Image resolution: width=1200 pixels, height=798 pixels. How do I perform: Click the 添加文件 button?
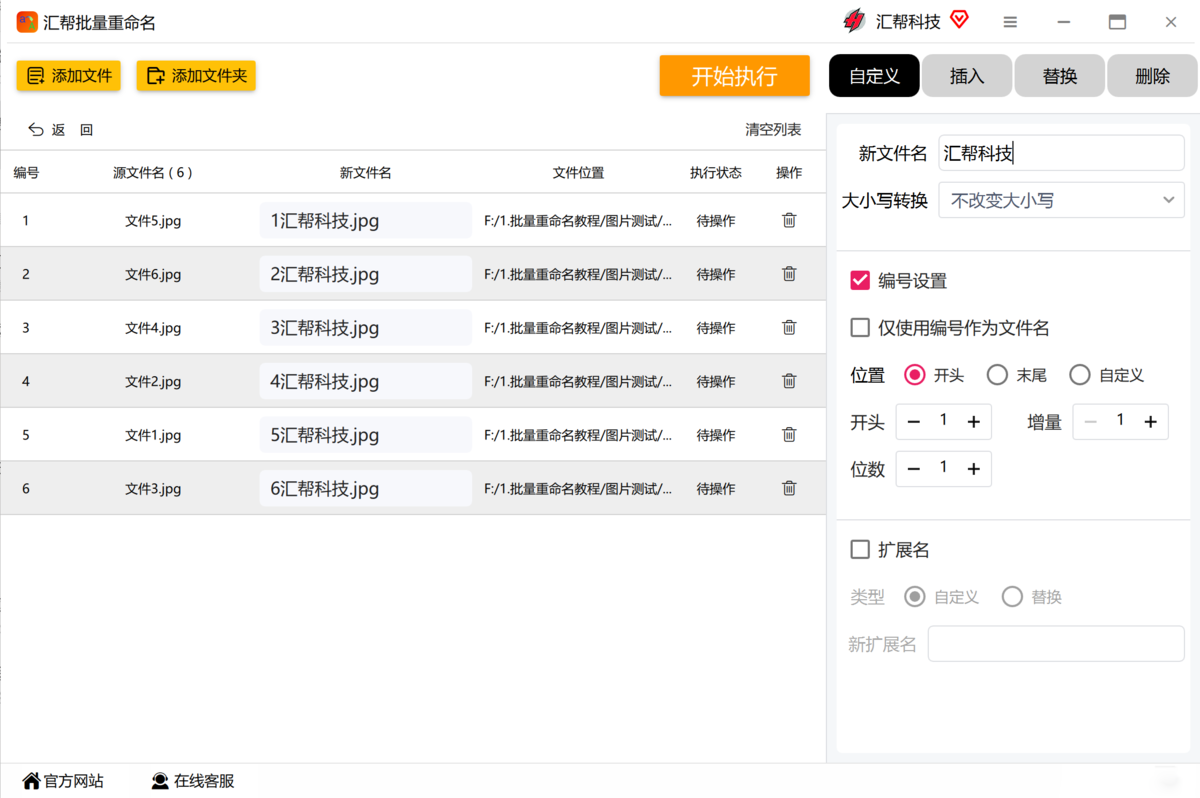[x=69, y=76]
